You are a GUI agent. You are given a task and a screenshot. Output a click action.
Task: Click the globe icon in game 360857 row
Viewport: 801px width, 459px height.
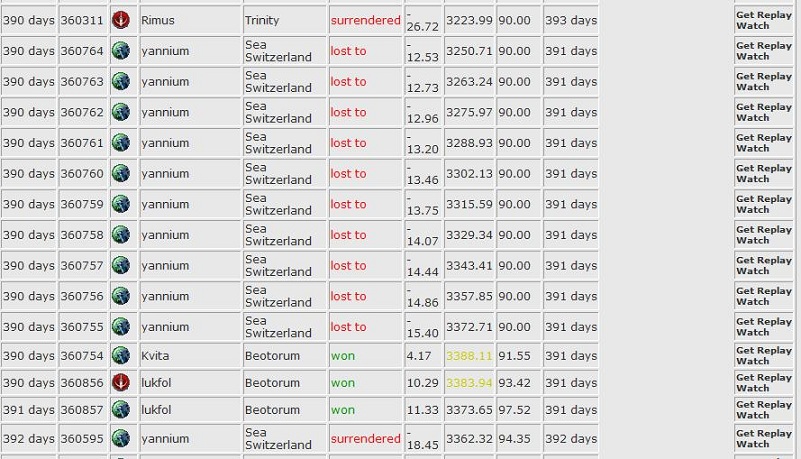(x=121, y=409)
